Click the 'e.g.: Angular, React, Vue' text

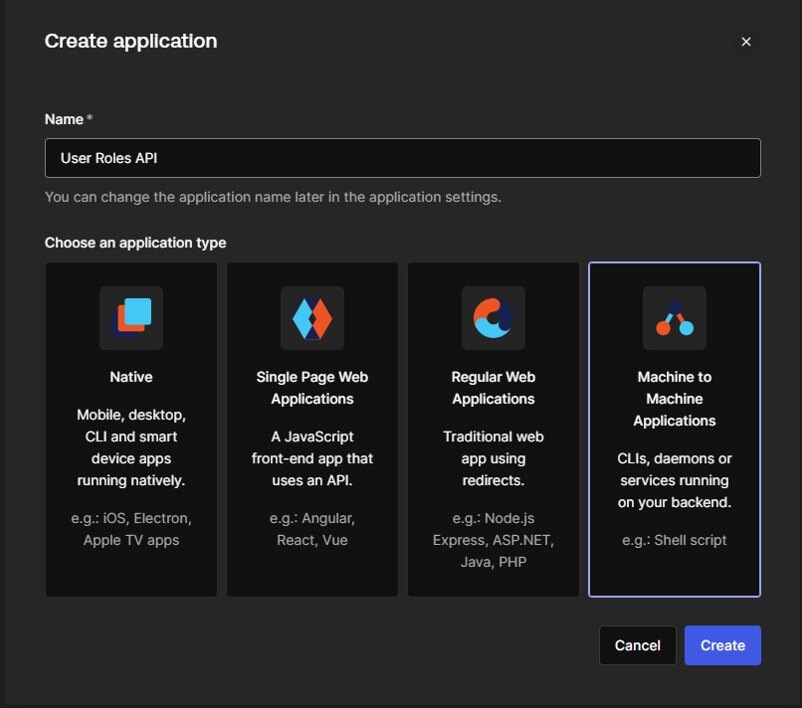pyautogui.click(x=312, y=529)
